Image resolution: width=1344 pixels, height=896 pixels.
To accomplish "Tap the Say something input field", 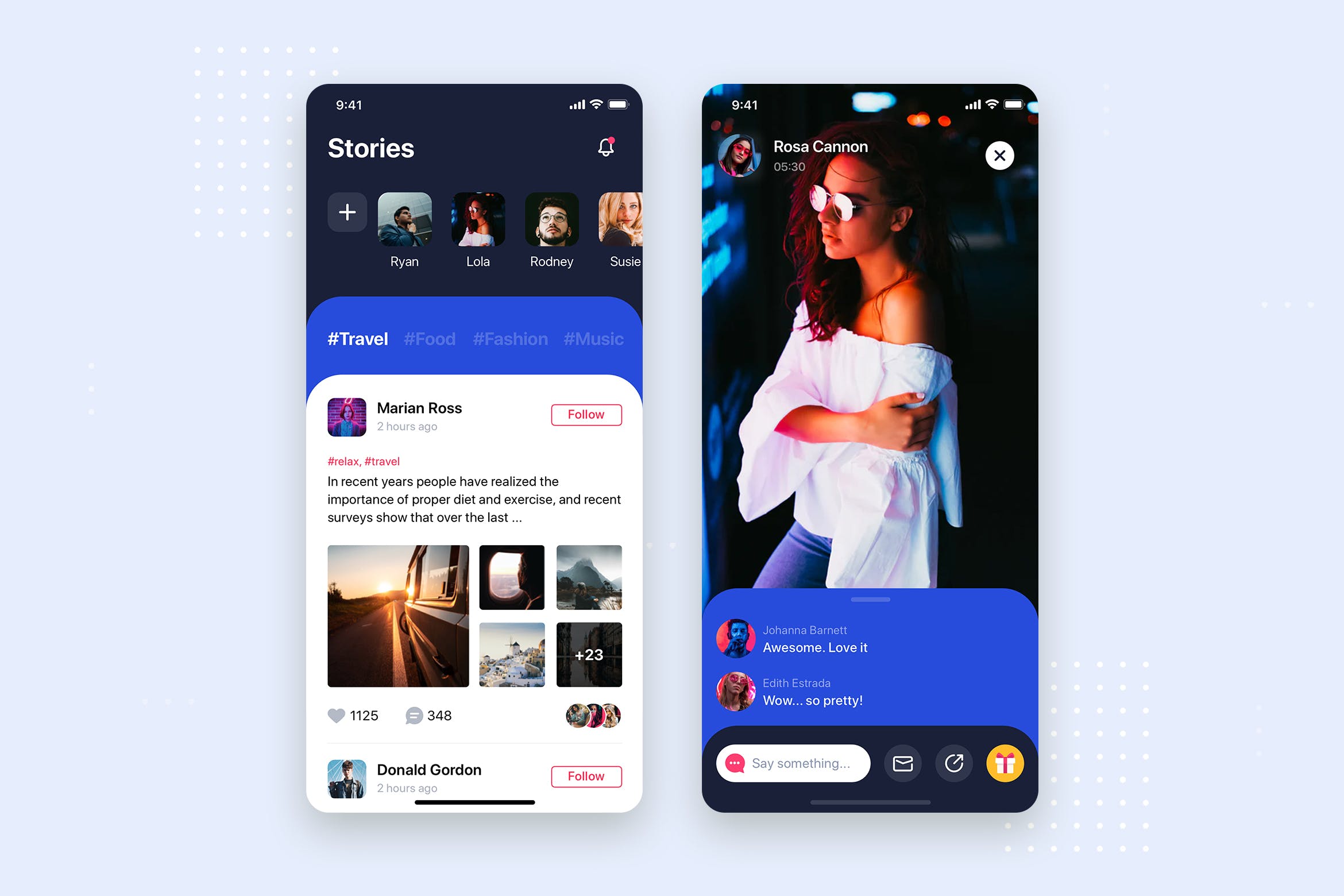I will tap(800, 762).
